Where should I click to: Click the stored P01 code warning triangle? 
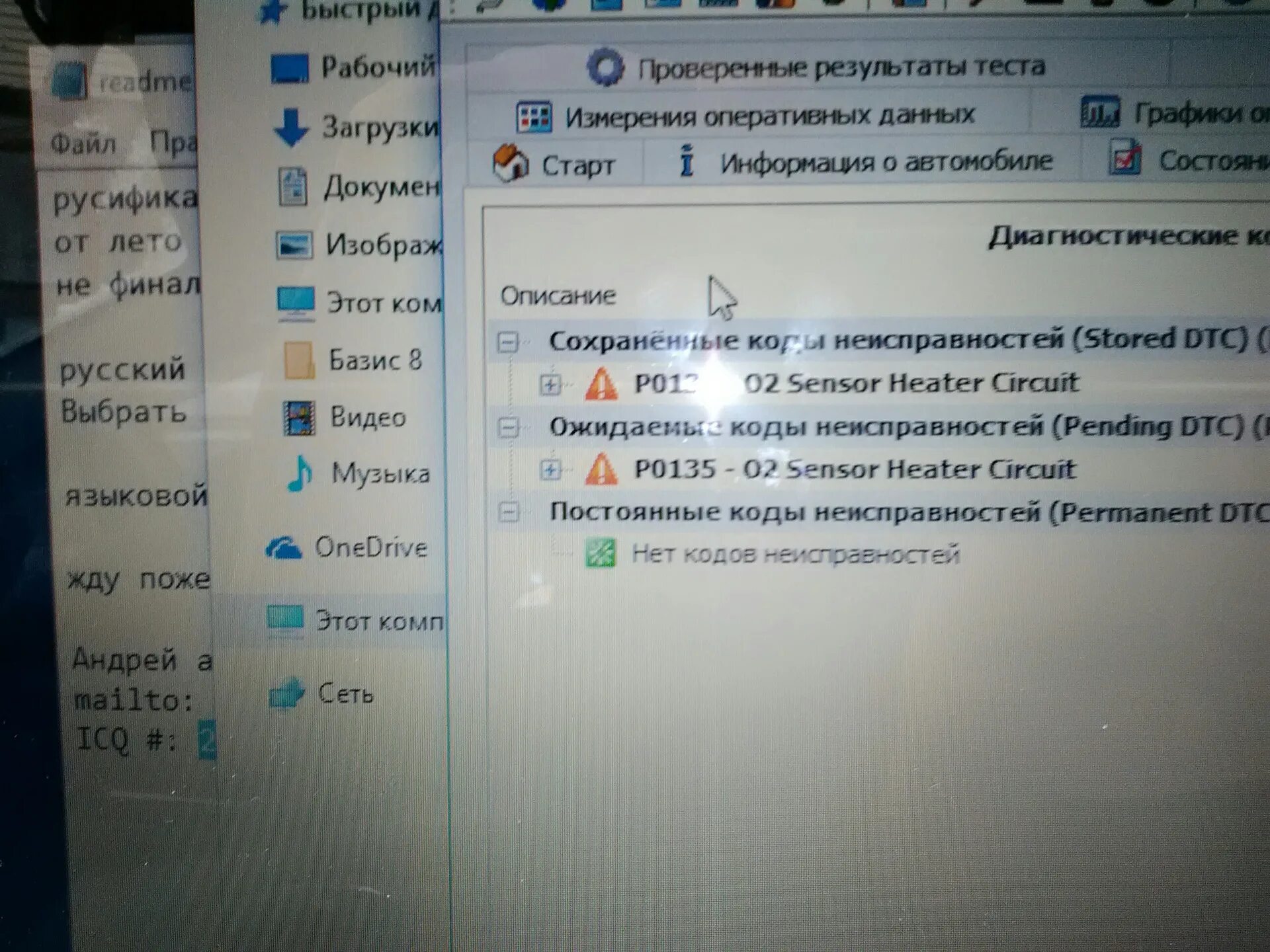pos(601,384)
